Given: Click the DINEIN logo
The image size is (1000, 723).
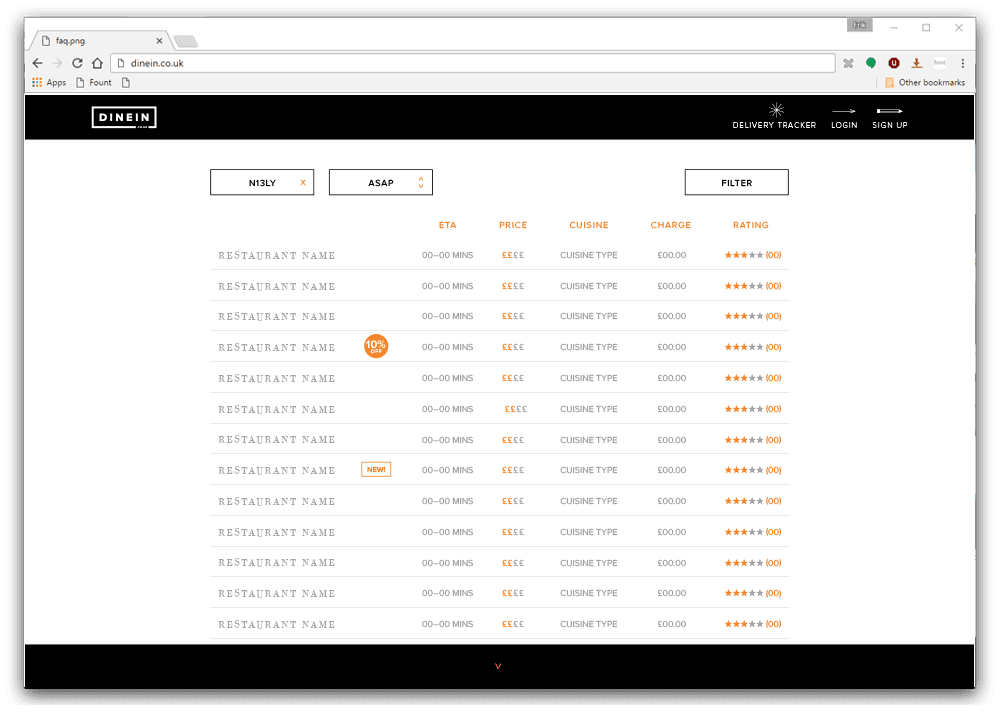Looking at the screenshot, I should click(124, 118).
